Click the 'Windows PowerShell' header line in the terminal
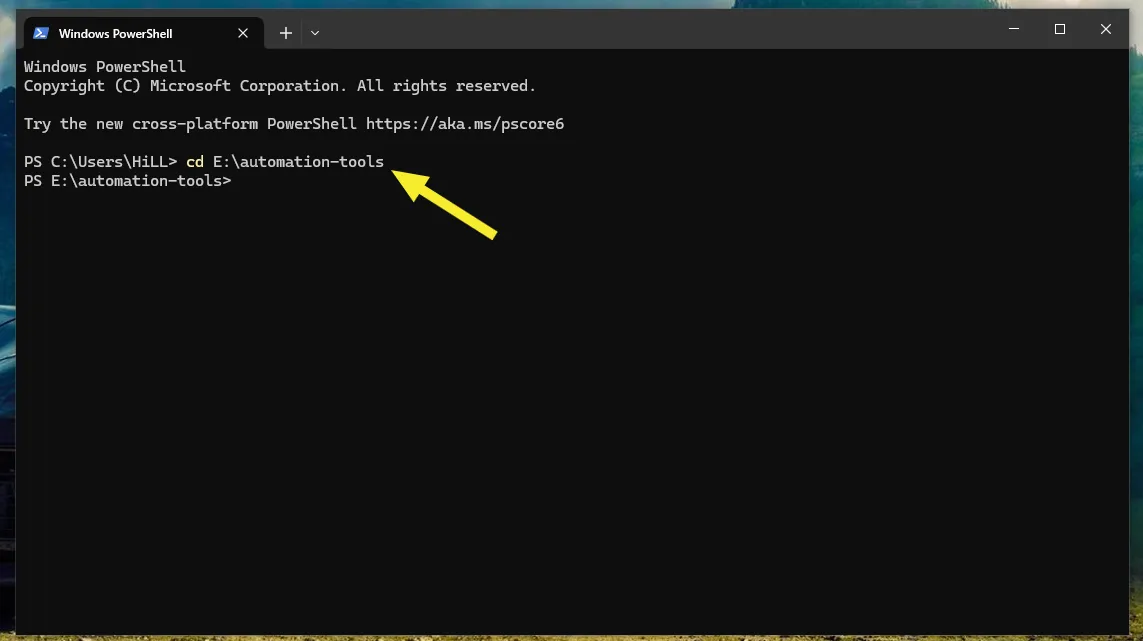The height and width of the screenshot is (641, 1143). tap(105, 67)
